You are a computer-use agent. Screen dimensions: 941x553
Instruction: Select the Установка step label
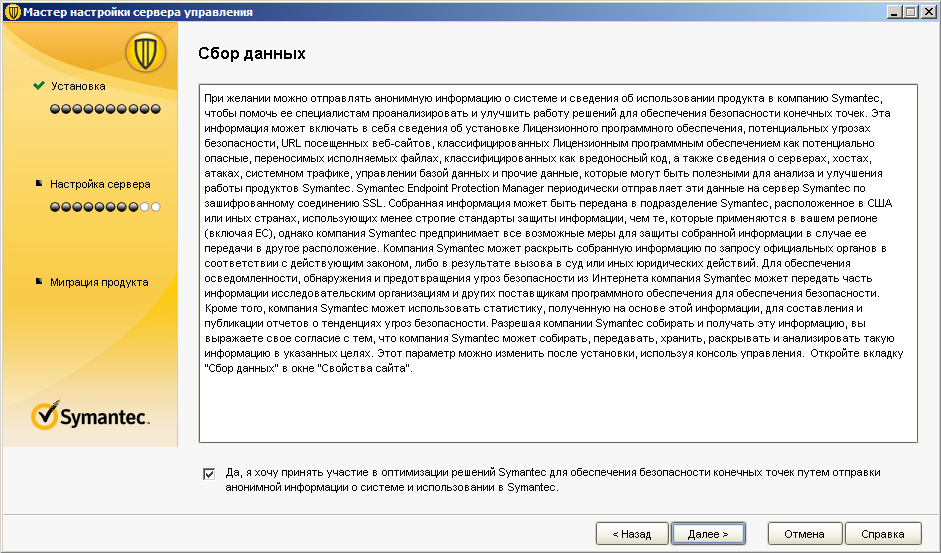tap(78, 86)
